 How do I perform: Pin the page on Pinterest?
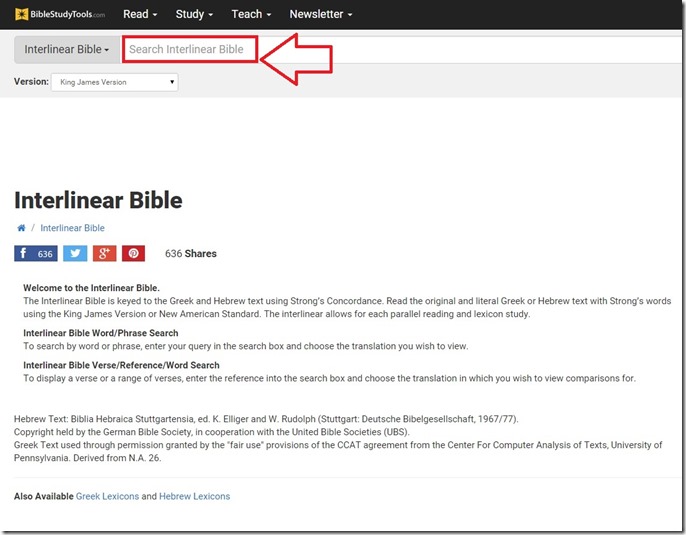click(133, 253)
